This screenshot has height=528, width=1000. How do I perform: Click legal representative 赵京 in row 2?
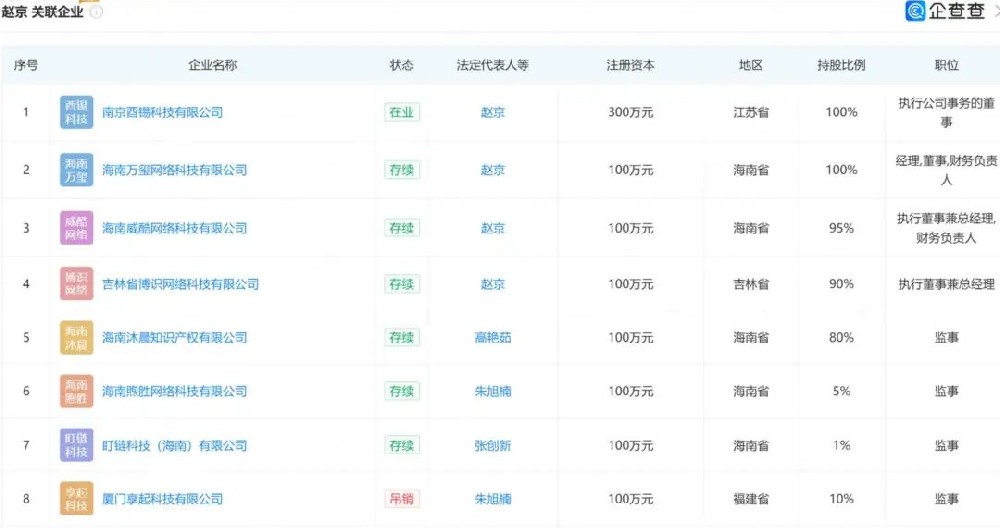pos(492,170)
